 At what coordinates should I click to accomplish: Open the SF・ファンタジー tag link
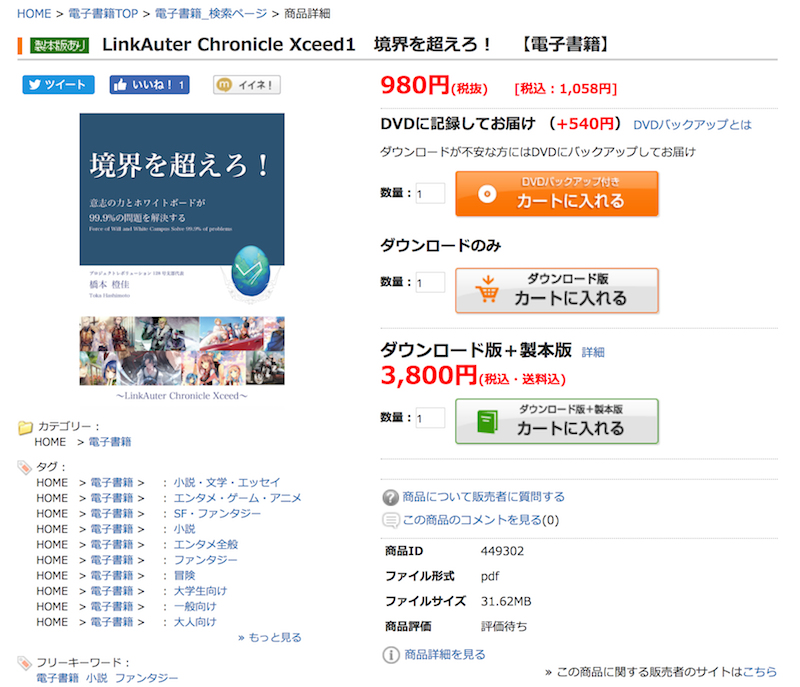click(x=217, y=514)
